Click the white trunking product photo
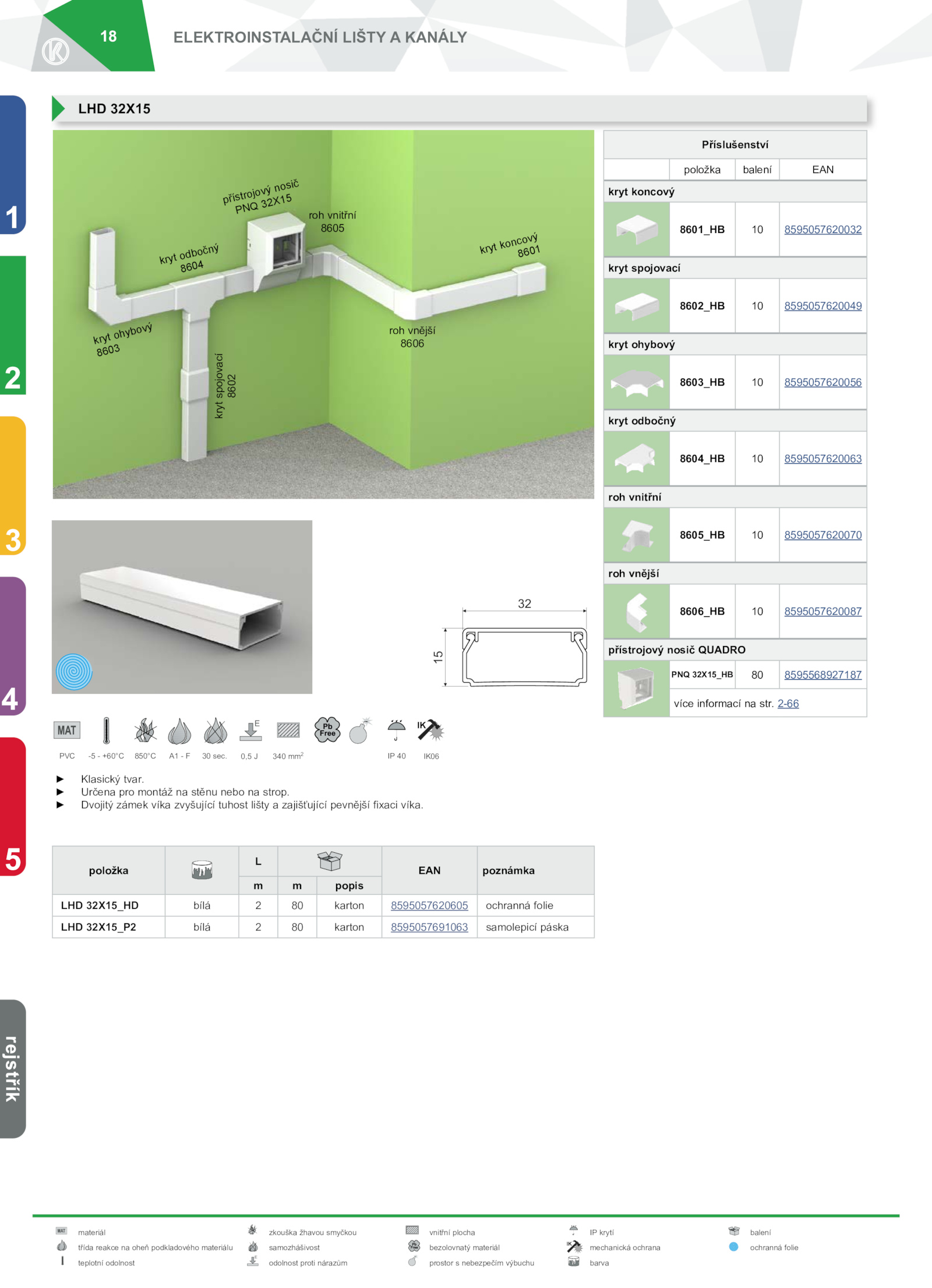Image resolution: width=932 pixels, height=1288 pixels. click(182, 607)
